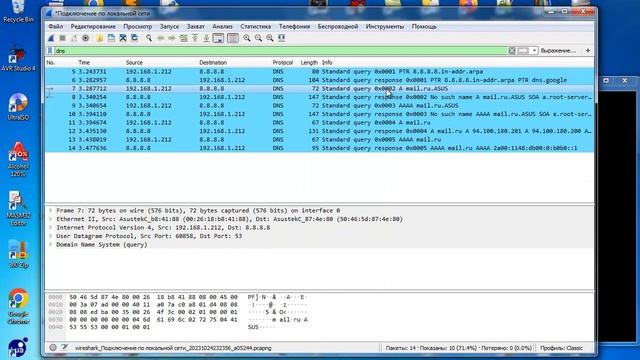Viewport: 640px width, 360px height.
Task: Sort by the Length column header
Action: coord(309,62)
